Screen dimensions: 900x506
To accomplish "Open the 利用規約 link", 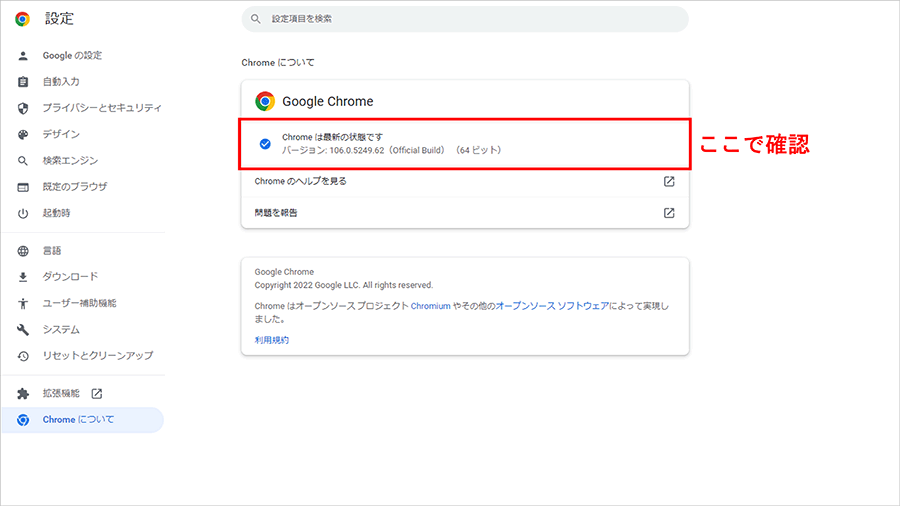I will pos(272,340).
